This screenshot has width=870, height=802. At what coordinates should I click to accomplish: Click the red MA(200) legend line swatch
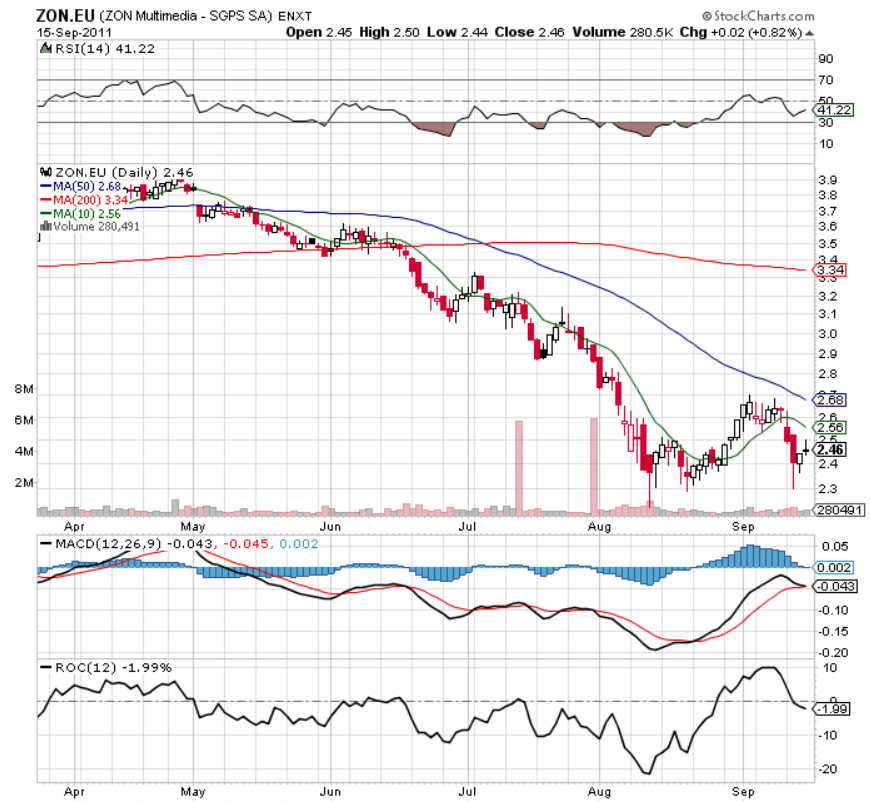pos(45,199)
